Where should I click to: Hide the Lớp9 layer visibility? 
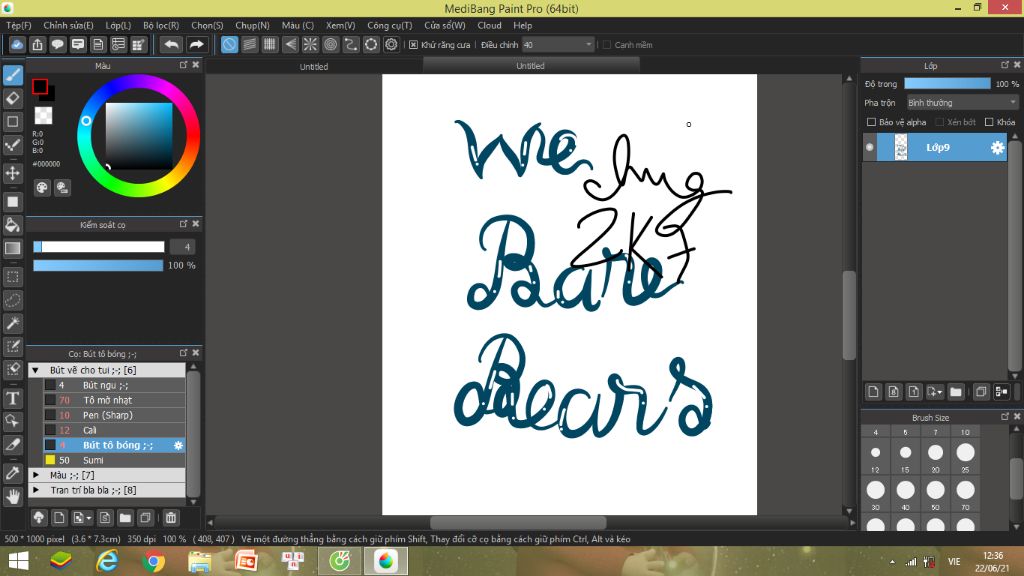click(869, 148)
